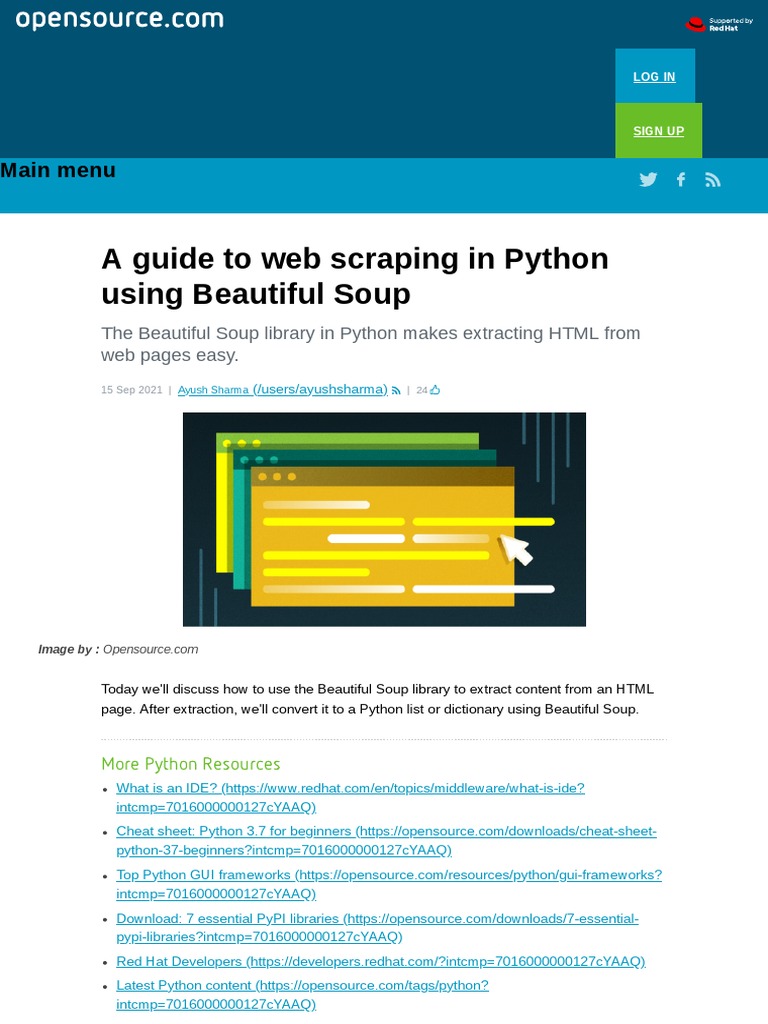The height and width of the screenshot is (1024, 768).
Task: Click the subtitle about Beautiful Soup library
Action: tap(370, 344)
